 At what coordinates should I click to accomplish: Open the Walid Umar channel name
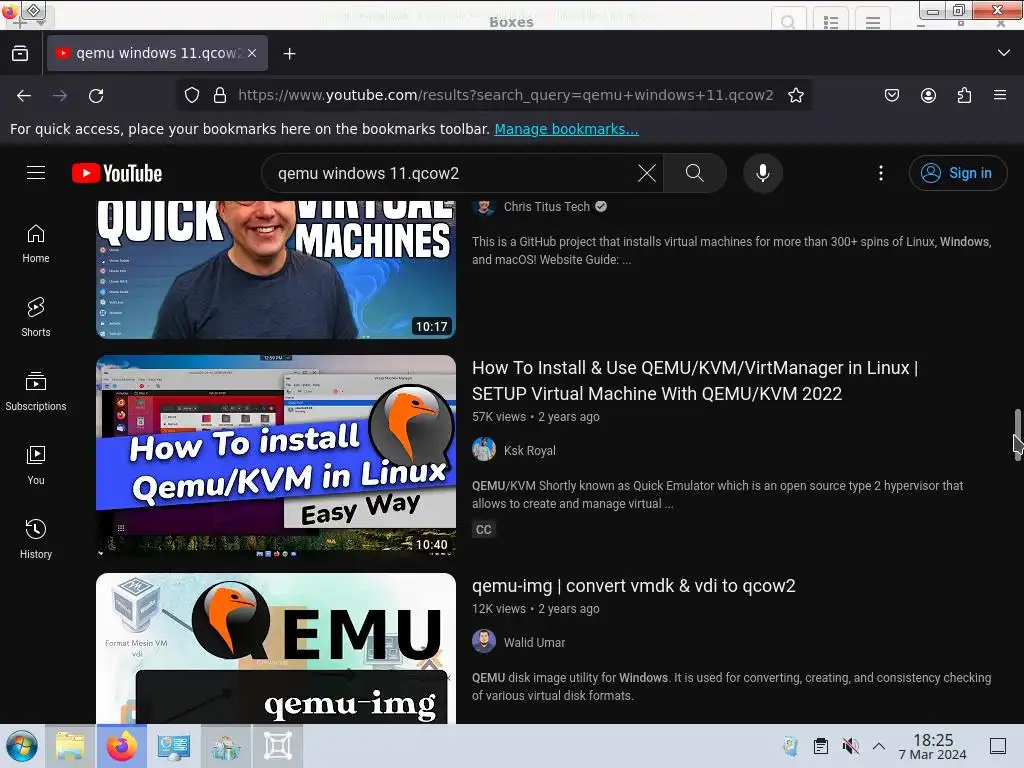coord(534,643)
